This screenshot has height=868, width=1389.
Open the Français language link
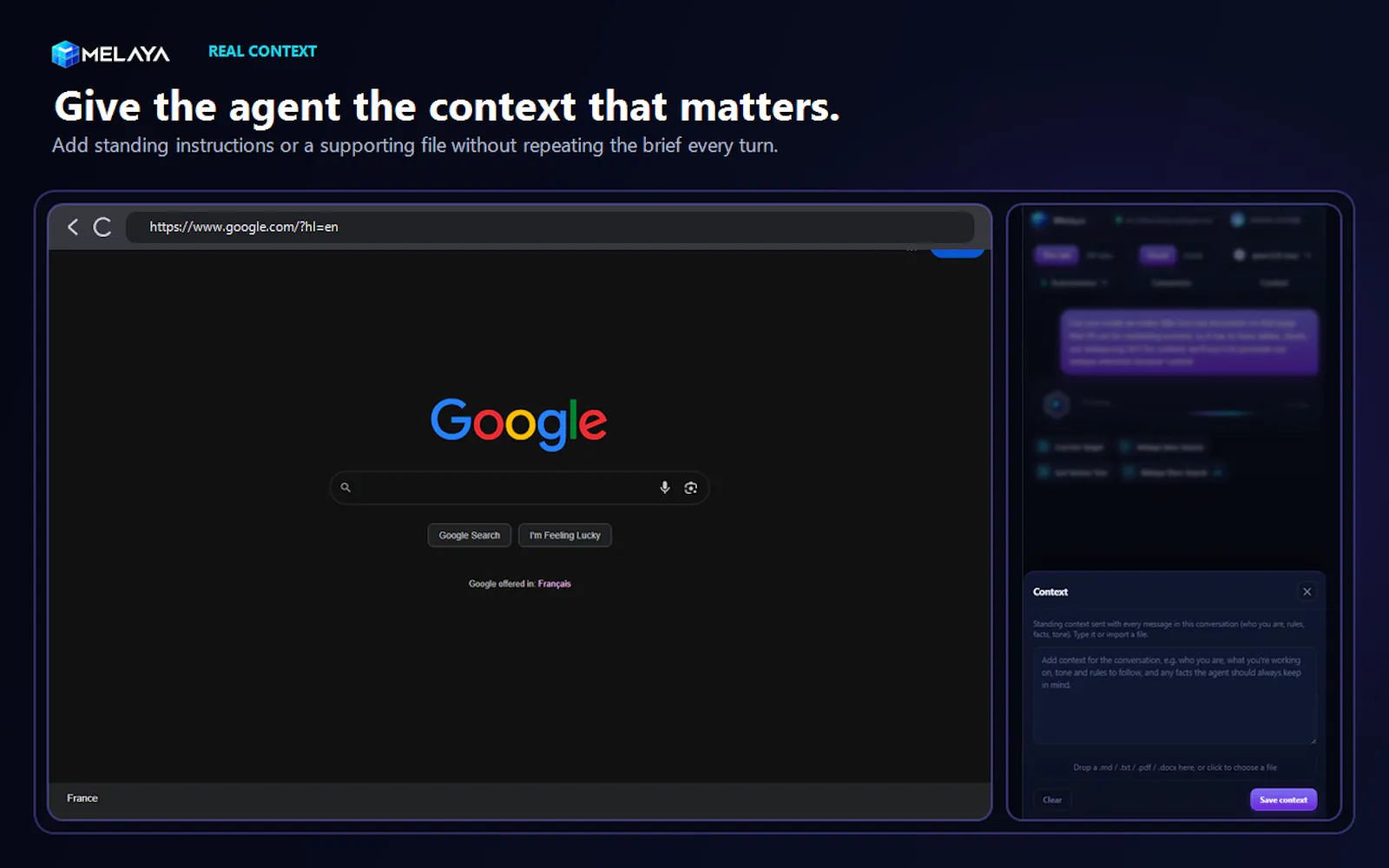pos(555,584)
